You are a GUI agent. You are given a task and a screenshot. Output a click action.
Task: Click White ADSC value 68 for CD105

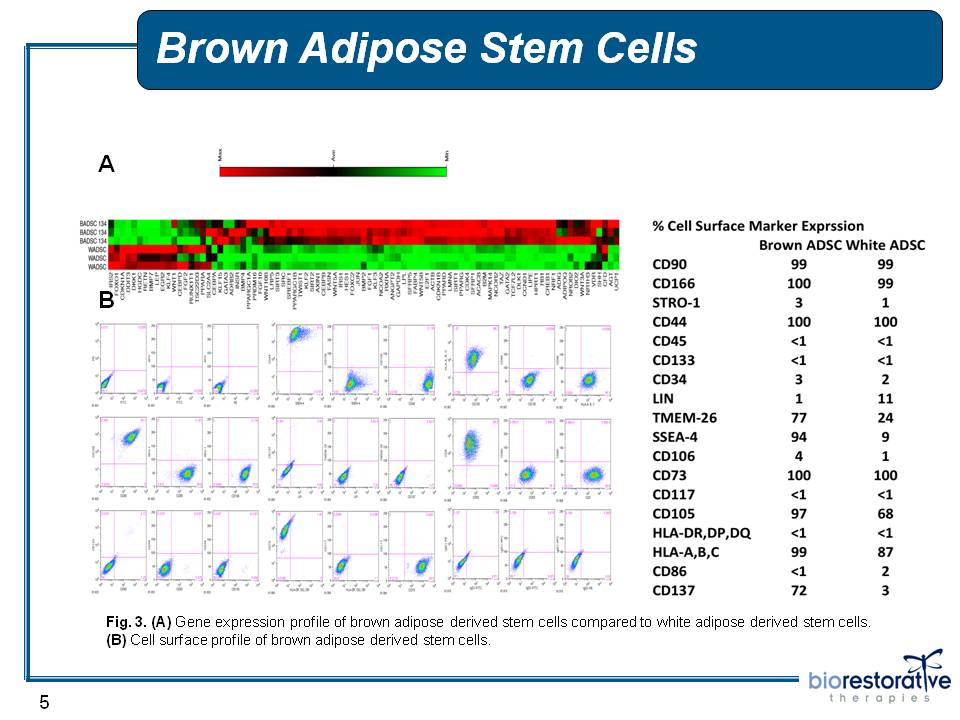tap(885, 514)
